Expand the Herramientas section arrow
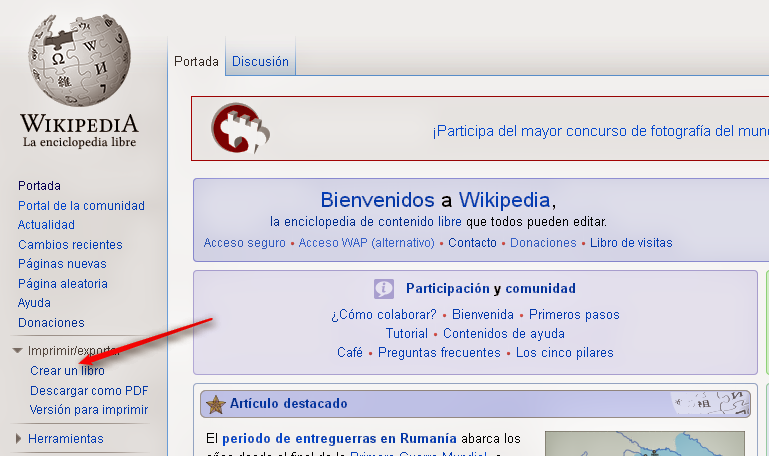769x456 pixels. tap(18, 438)
